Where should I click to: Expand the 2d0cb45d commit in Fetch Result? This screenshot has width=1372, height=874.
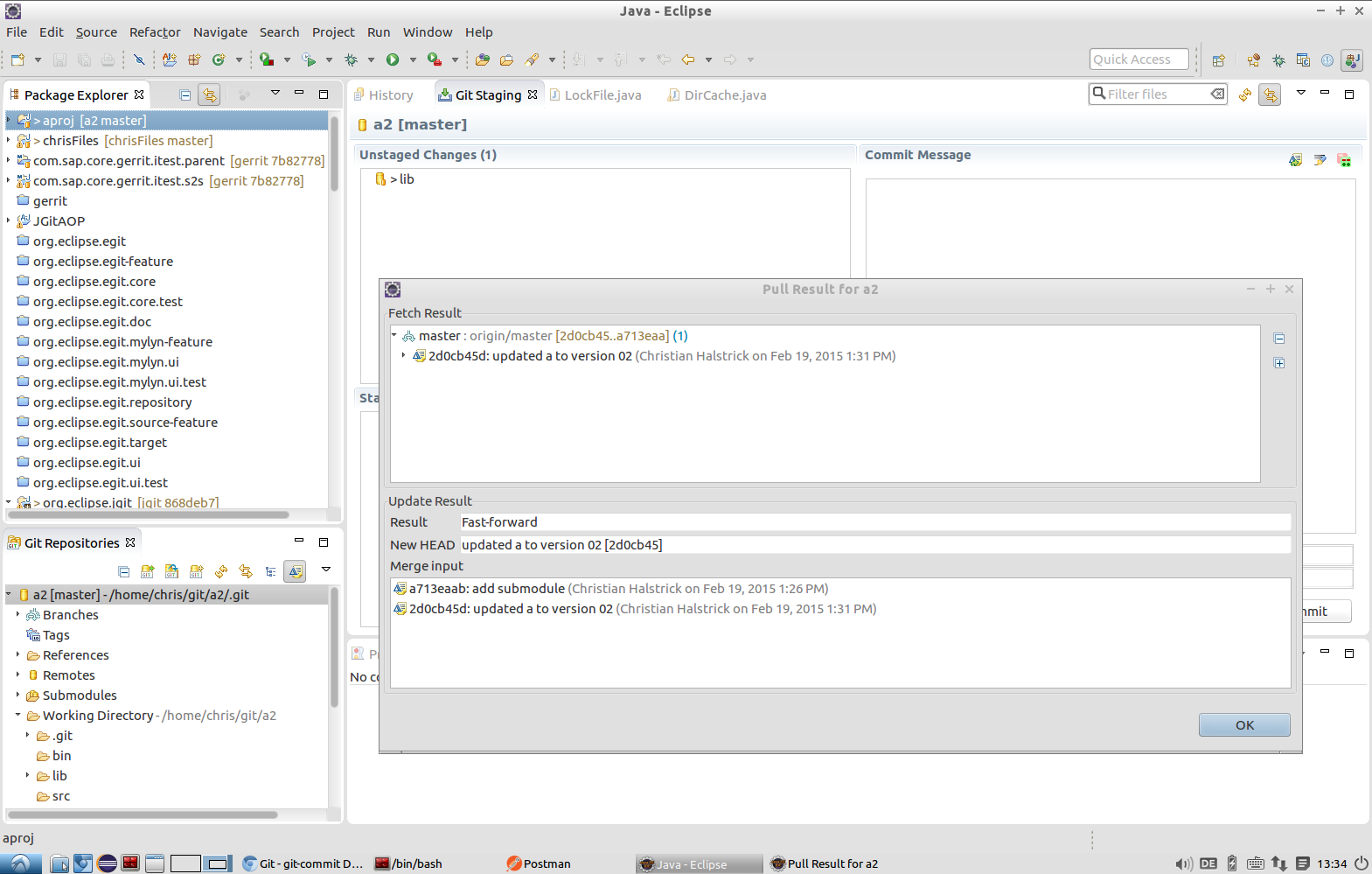[403, 356]
